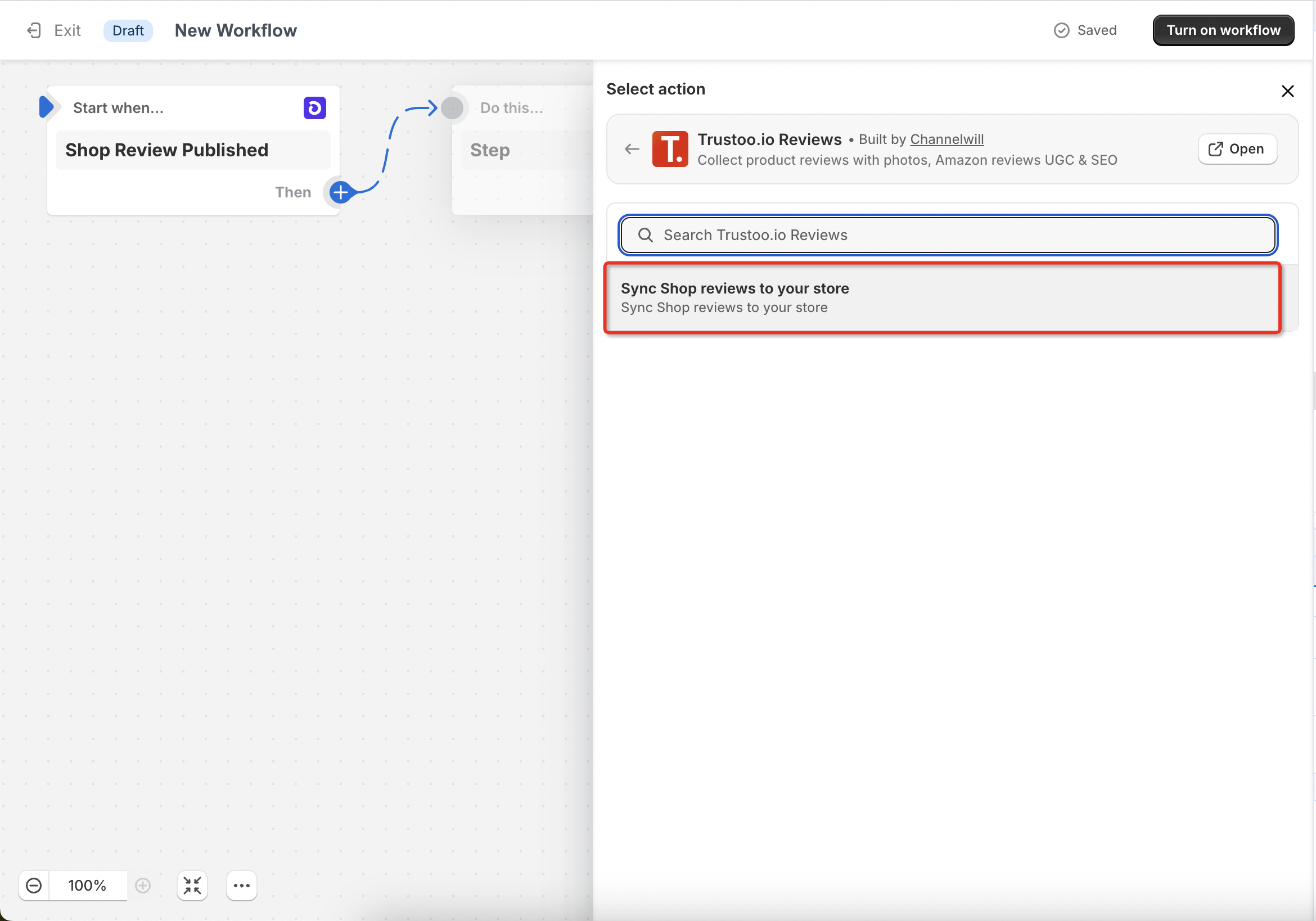The height and width of the screenshot is (921, 1316).
Task: Click the 100% zoom level field
Action: click(87, 886)
